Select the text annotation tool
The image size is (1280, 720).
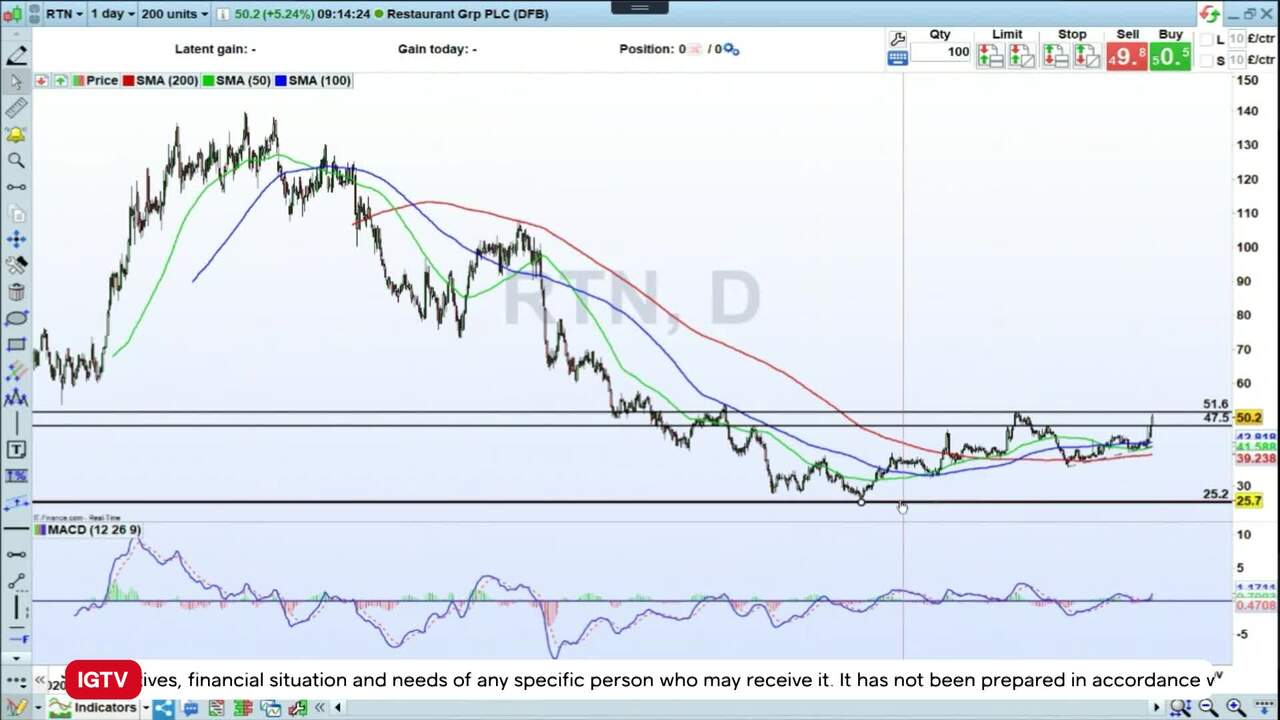click(16, 449)
